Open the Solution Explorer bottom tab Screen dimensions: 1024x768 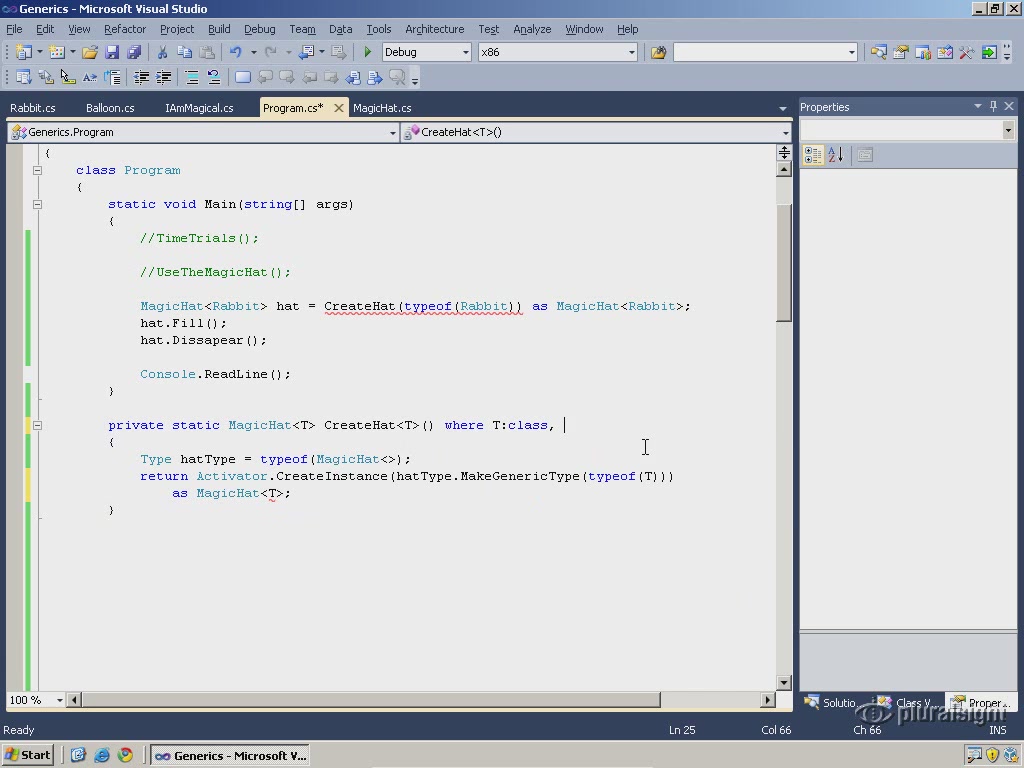coord(832,703)
